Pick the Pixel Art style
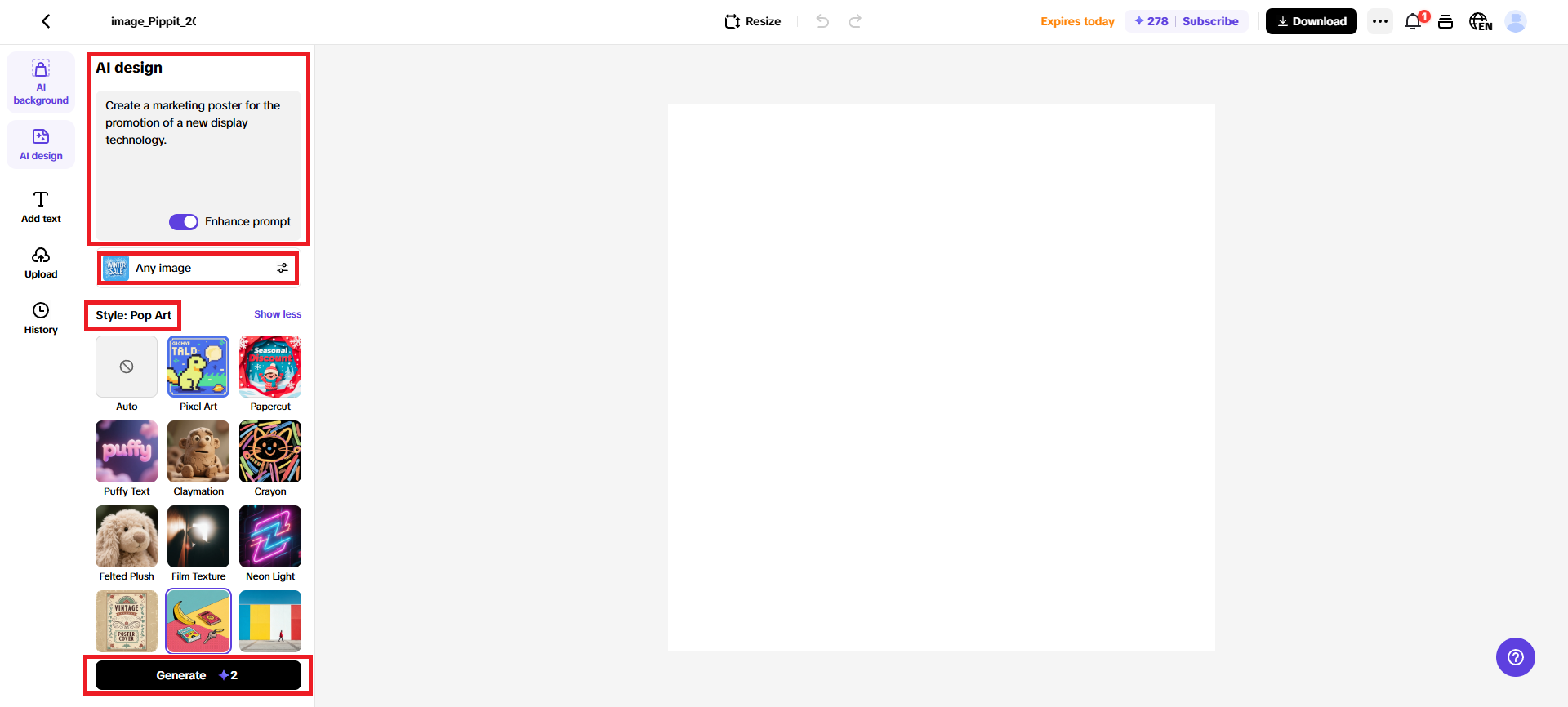This screenshot has height=707, width=1568. coord(198,367)
